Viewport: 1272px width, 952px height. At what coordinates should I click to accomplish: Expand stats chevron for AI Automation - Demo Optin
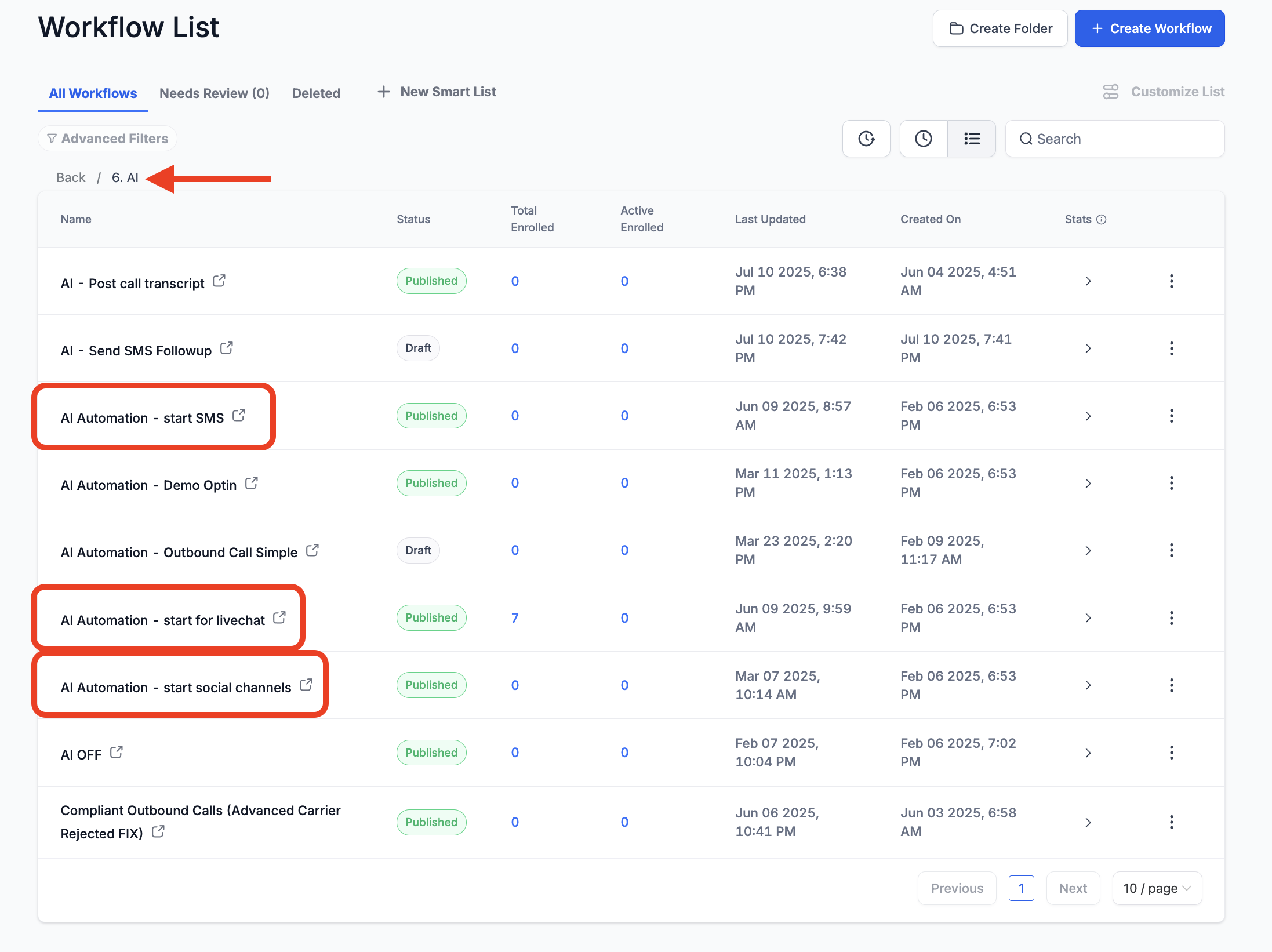point(1088,484)
